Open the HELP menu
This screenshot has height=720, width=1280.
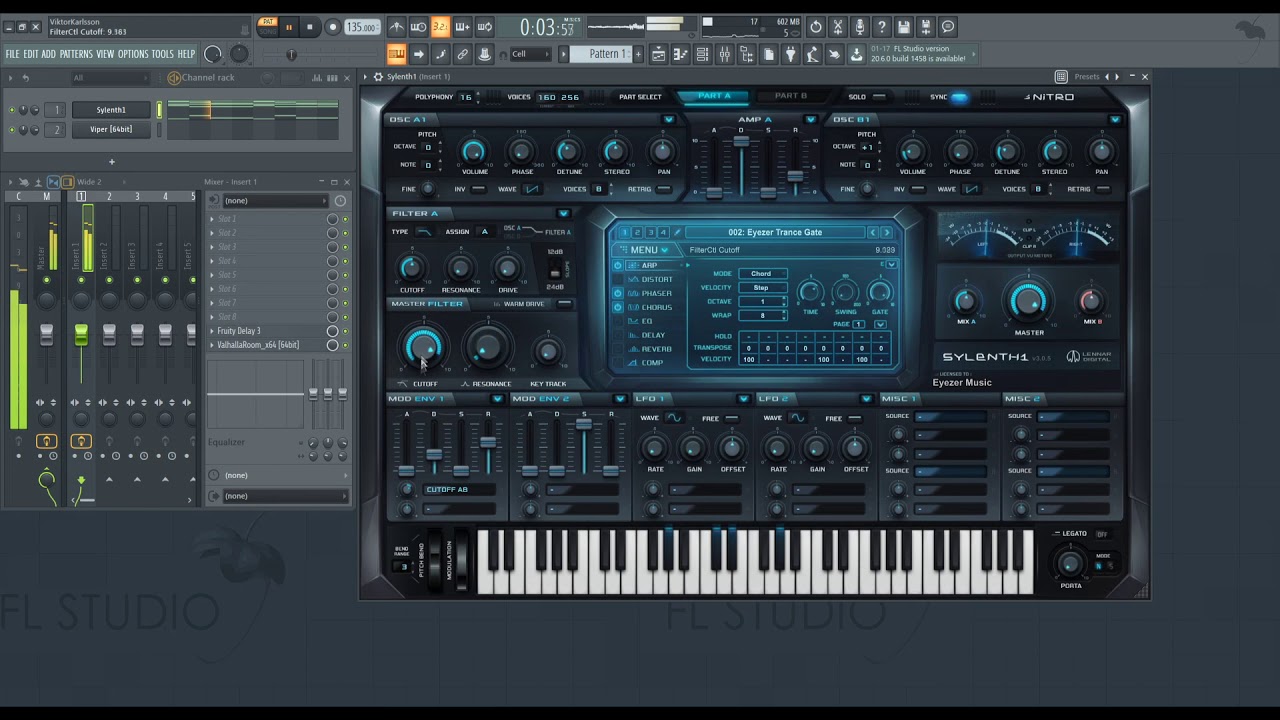[187, 54]
